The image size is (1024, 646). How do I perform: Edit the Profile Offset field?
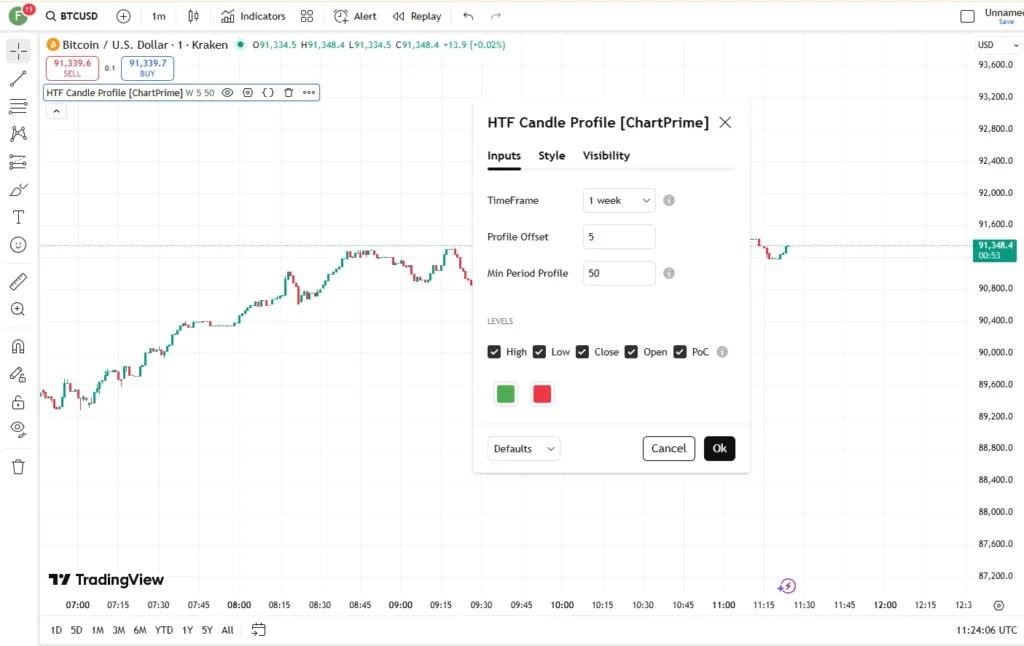coord(619,236)
